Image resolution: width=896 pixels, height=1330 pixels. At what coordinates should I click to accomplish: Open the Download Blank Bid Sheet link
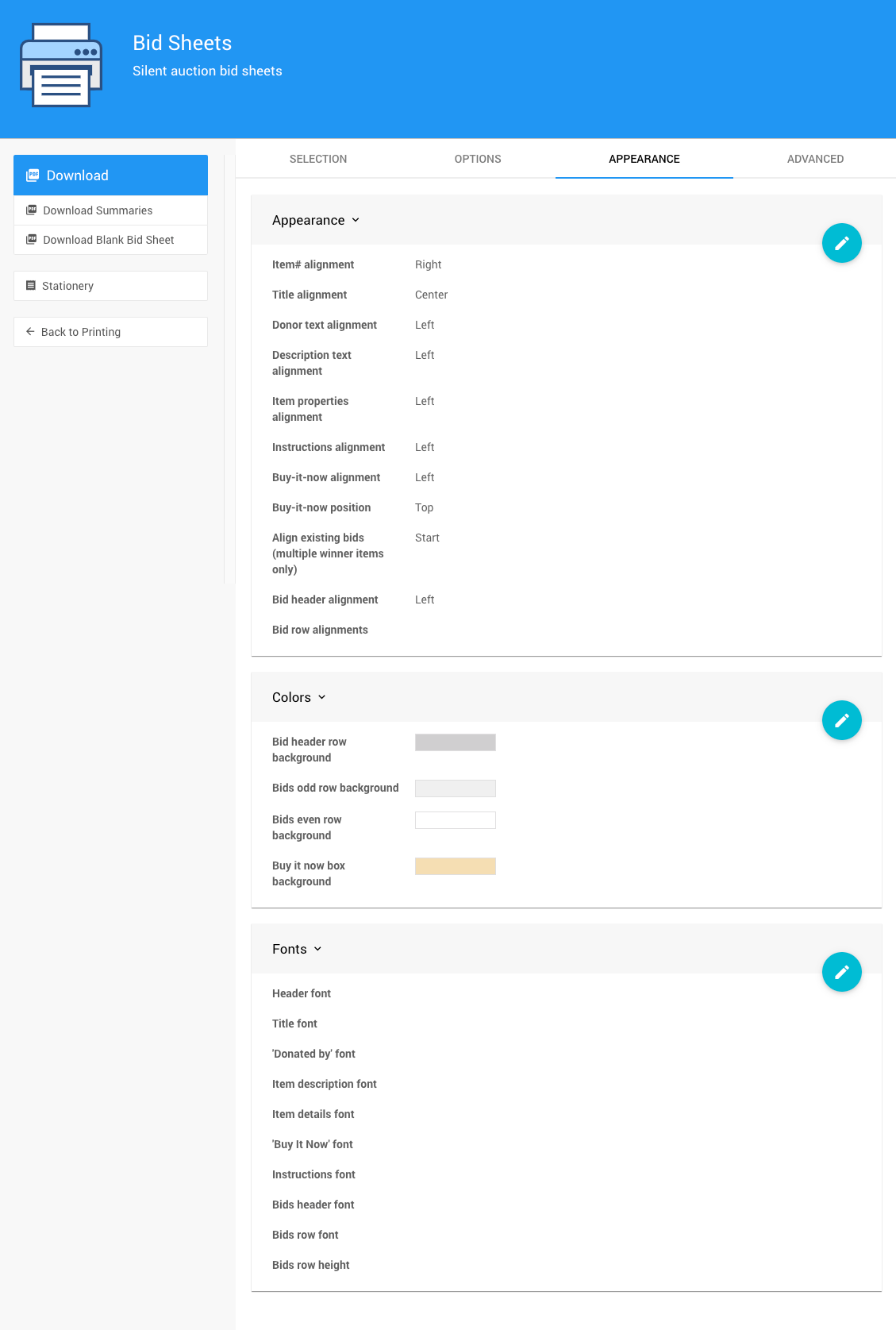tap(109, 240)
